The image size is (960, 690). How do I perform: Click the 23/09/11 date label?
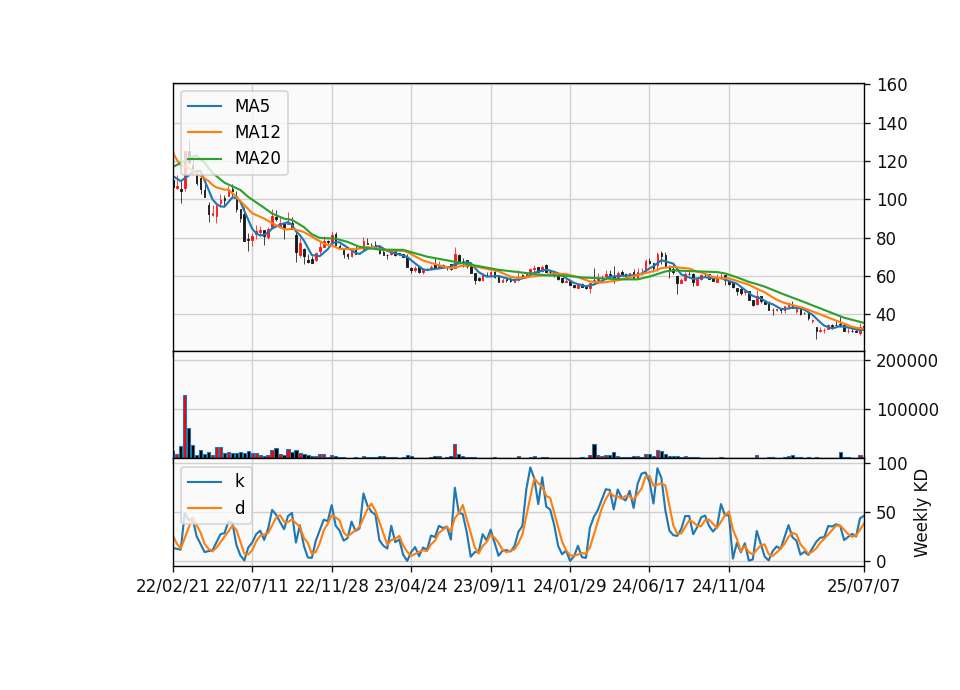click(x=490, y=586)
